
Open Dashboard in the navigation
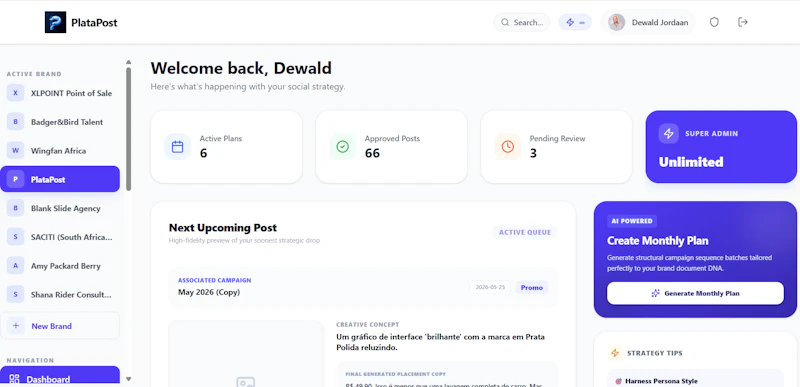[60, 376]
